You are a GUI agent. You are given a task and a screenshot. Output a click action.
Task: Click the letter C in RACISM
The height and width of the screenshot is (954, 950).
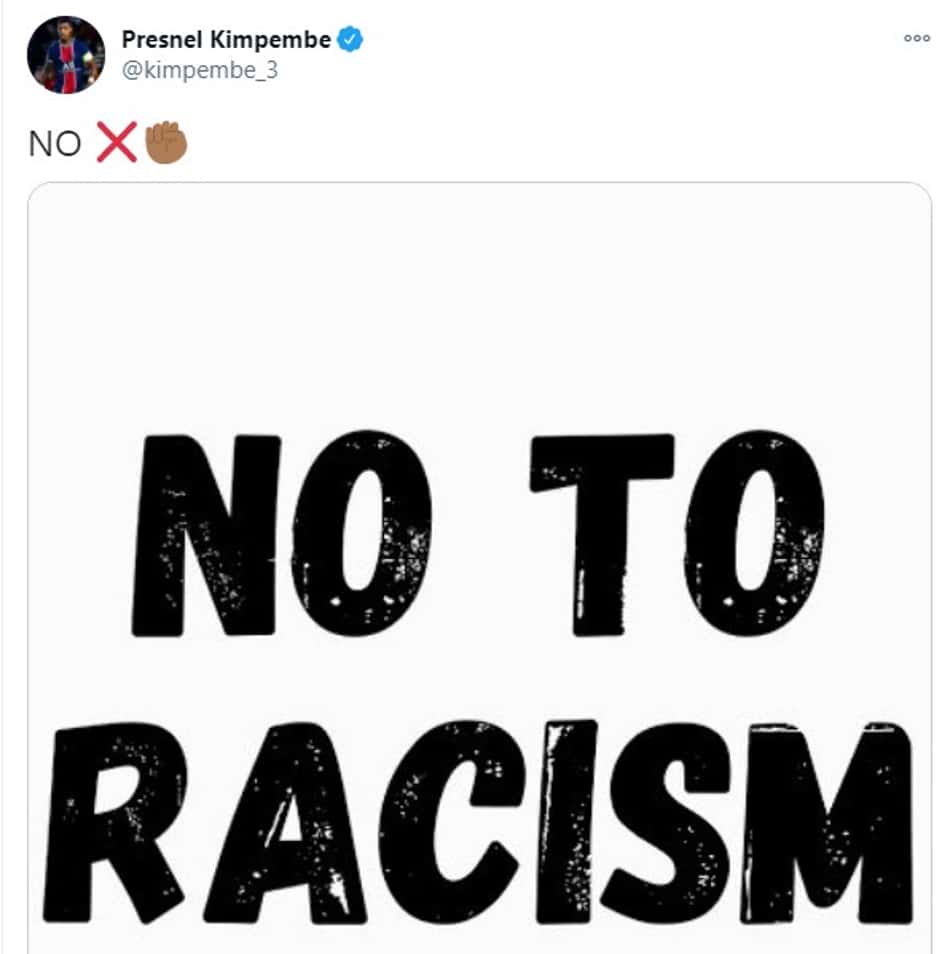(450, 823)
